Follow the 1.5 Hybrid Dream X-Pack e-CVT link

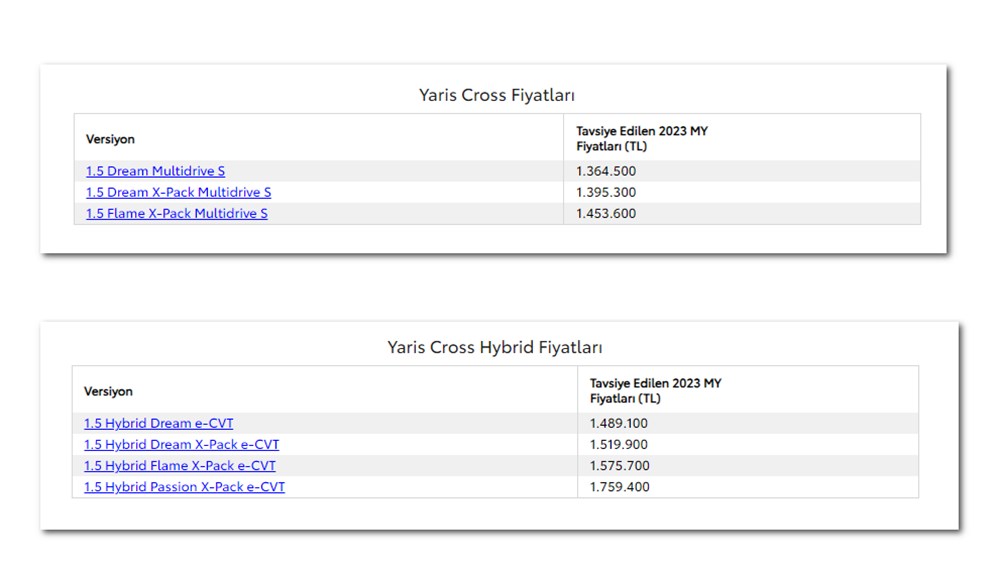181,444
